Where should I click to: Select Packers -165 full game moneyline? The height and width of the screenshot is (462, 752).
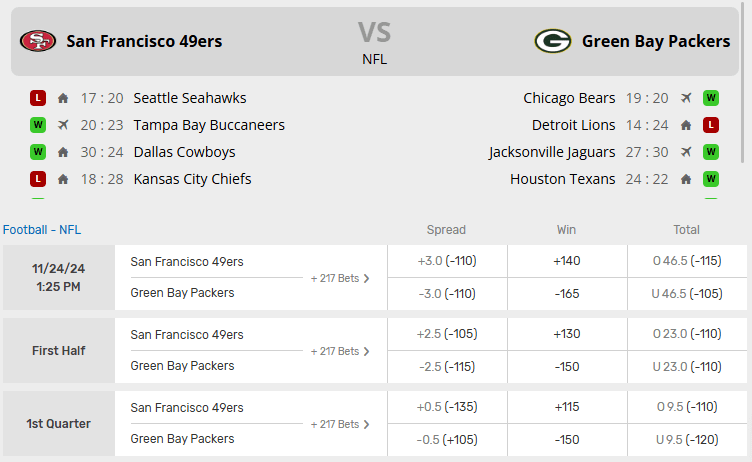pos(566,294)
